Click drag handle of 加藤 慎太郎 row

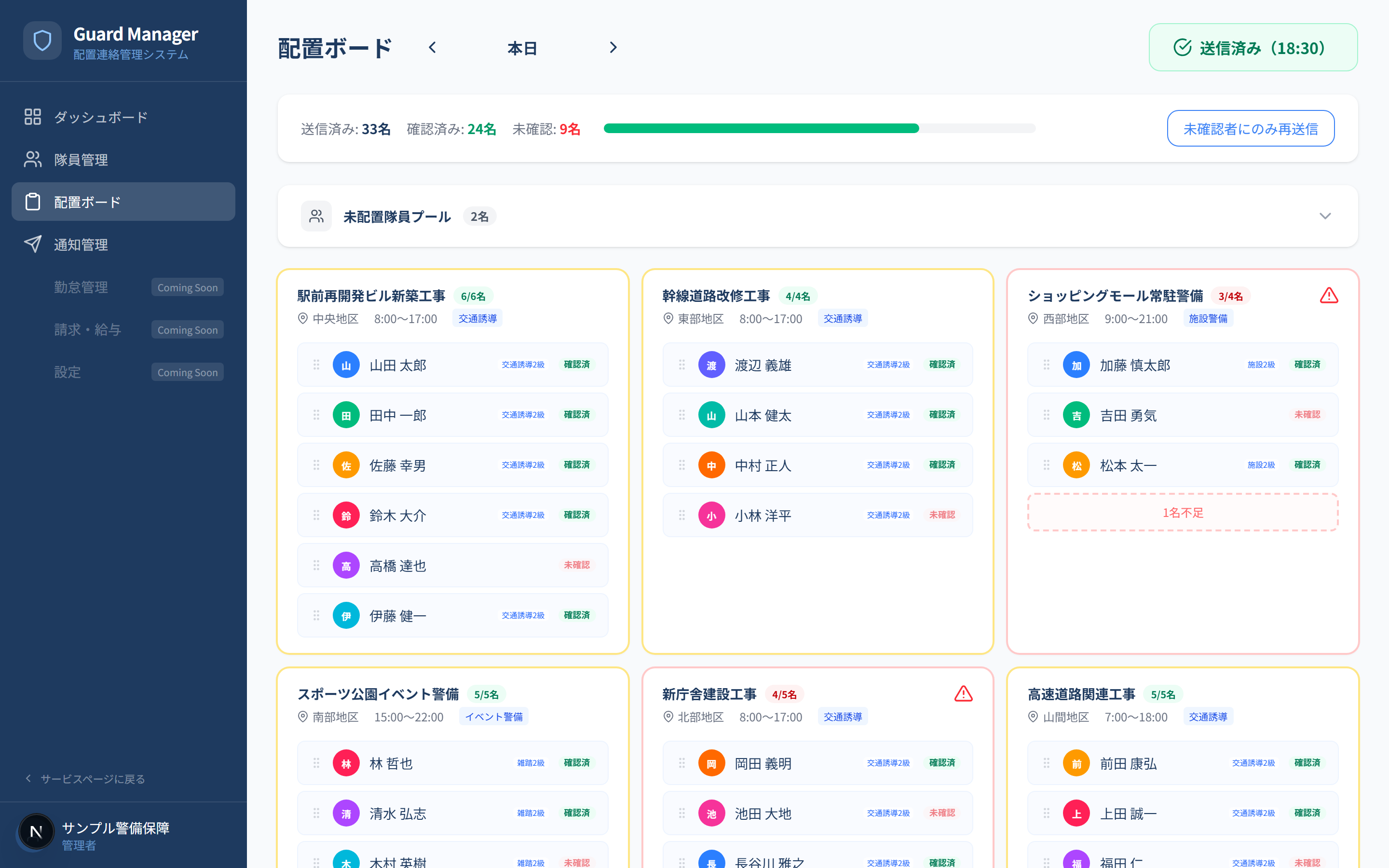pyautogui.click(x=1047, y=365)
